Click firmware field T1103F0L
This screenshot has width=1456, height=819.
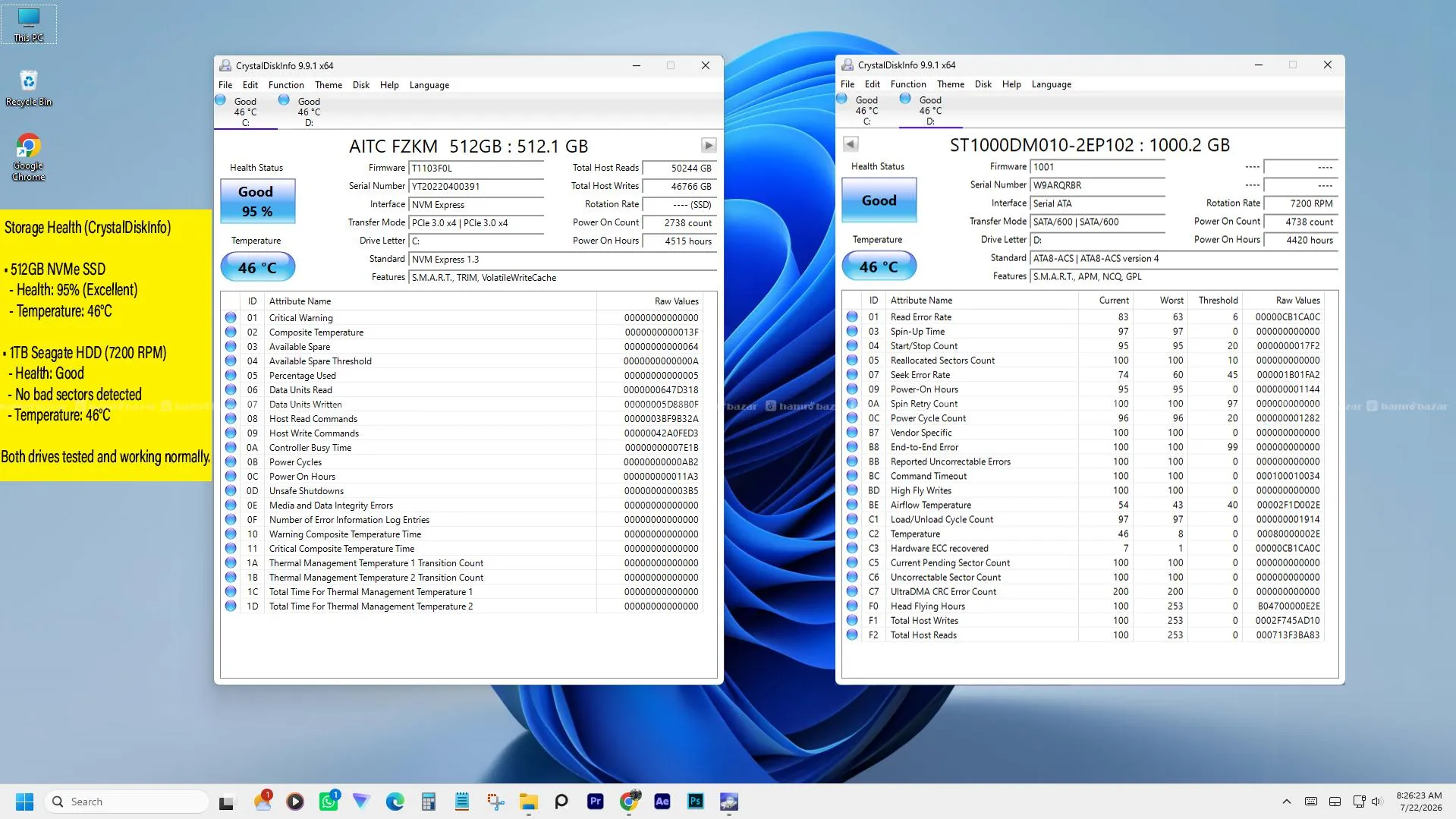click(476, 169)
